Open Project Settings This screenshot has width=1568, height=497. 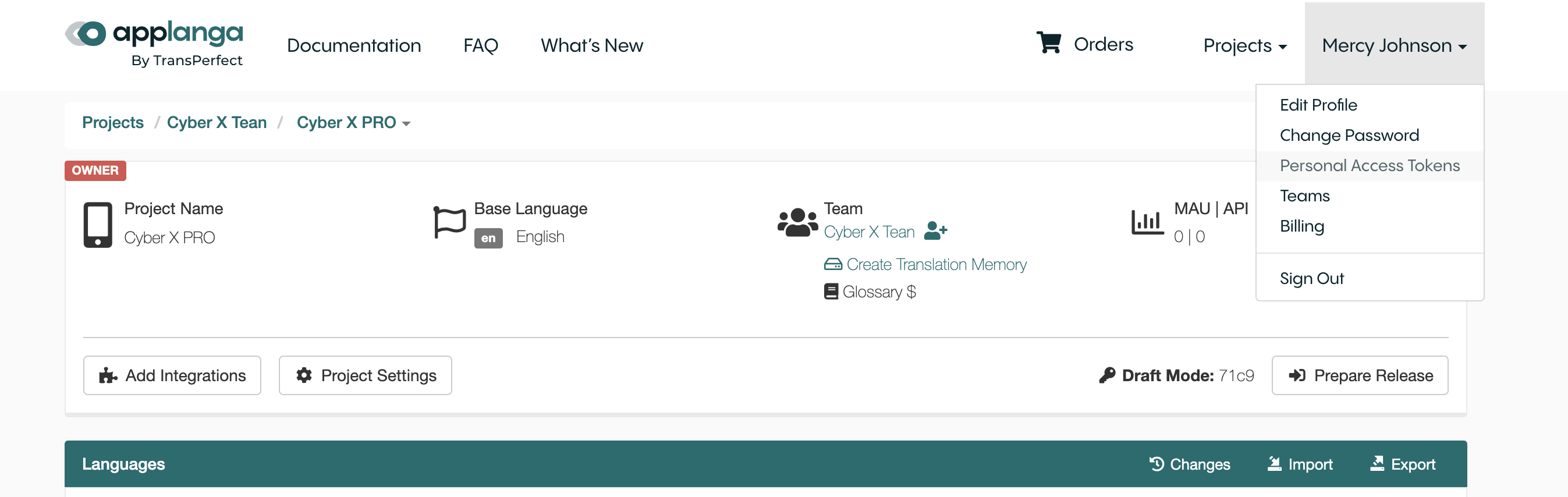tap(365, 375)
